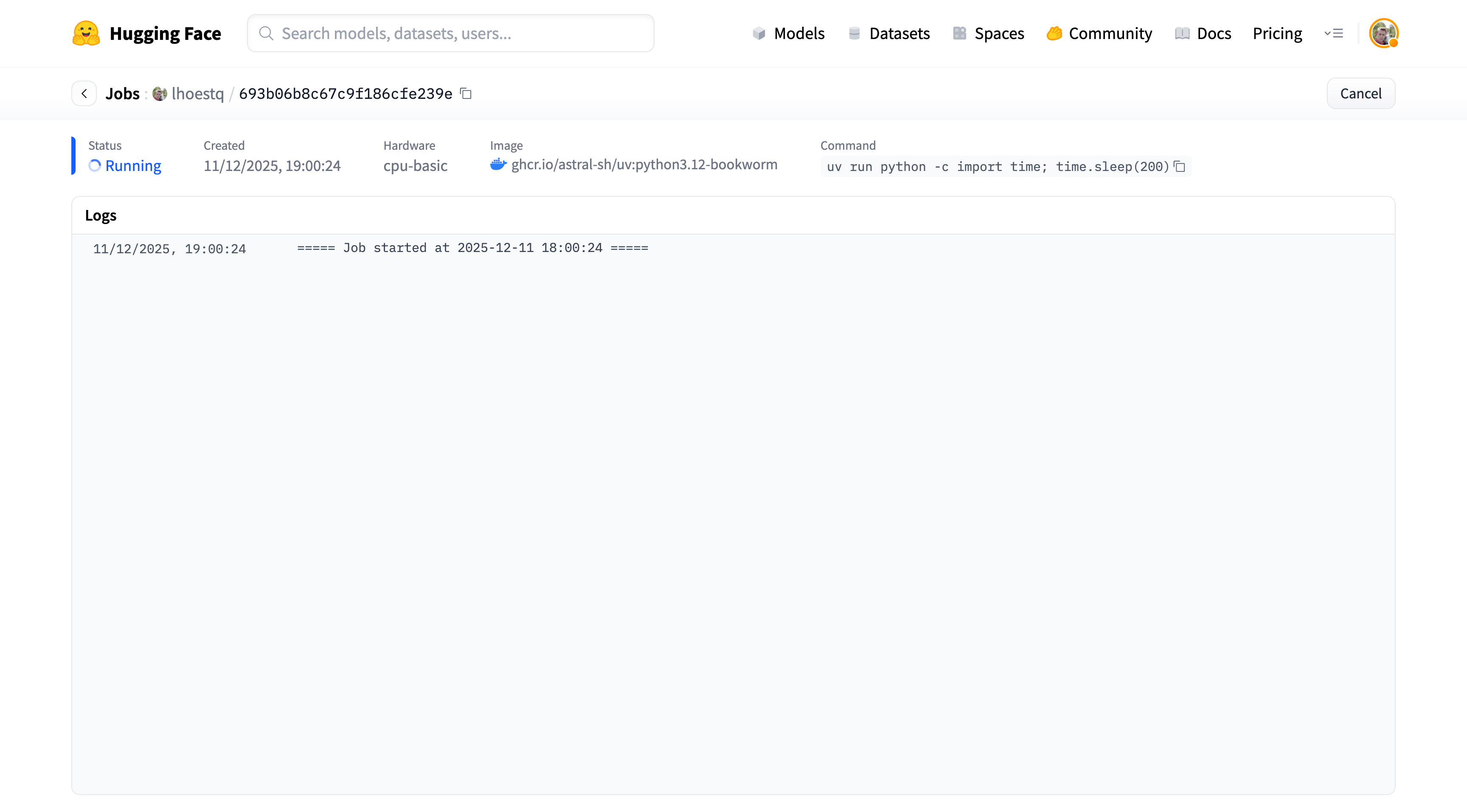Cancel the running job
The height and width of the screenshot is (812, 1467).
pos(1360,93)
